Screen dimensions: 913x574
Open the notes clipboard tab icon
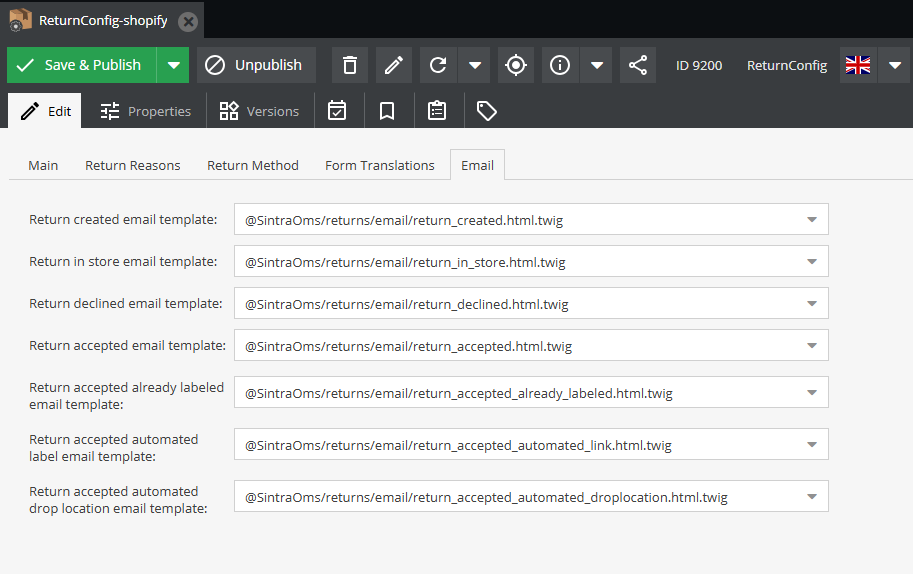tap(437, 111)
